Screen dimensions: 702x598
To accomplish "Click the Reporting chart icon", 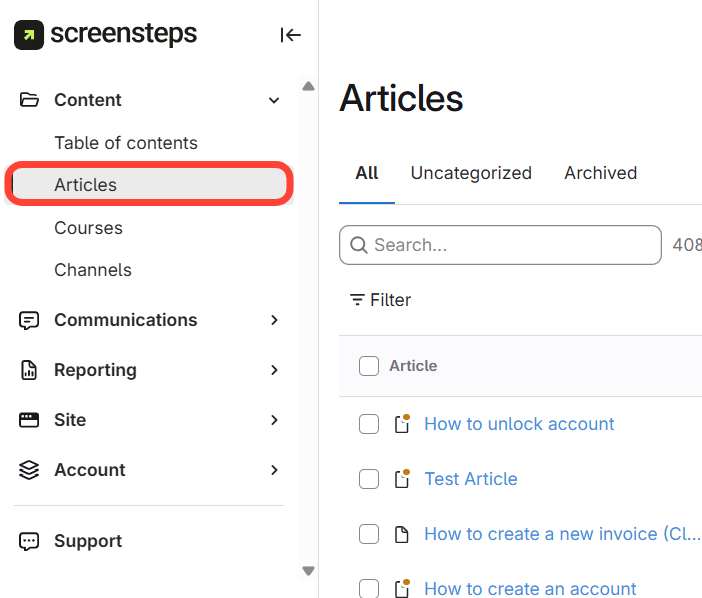I will tap(29, 370).
